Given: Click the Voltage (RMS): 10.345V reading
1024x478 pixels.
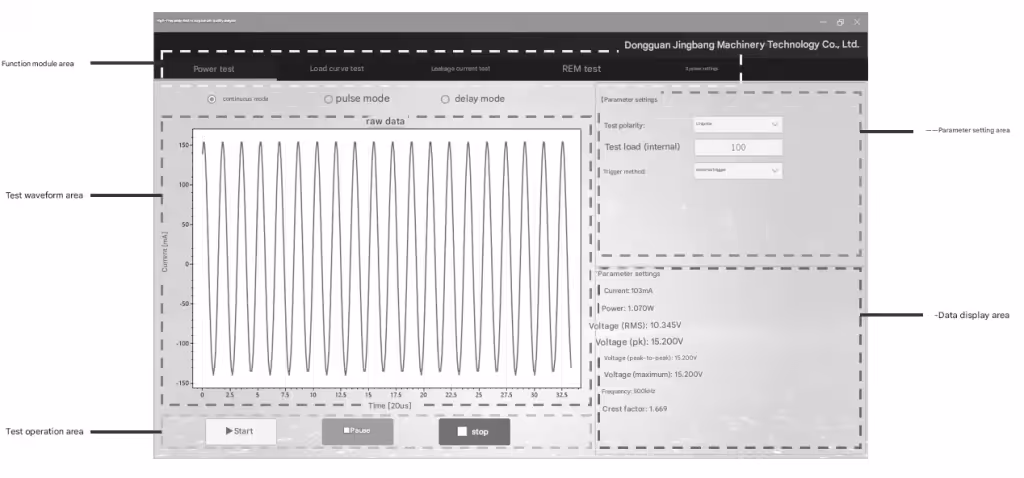Looking at the screenshot, I should pyautogui.click(x=635, y=325).
